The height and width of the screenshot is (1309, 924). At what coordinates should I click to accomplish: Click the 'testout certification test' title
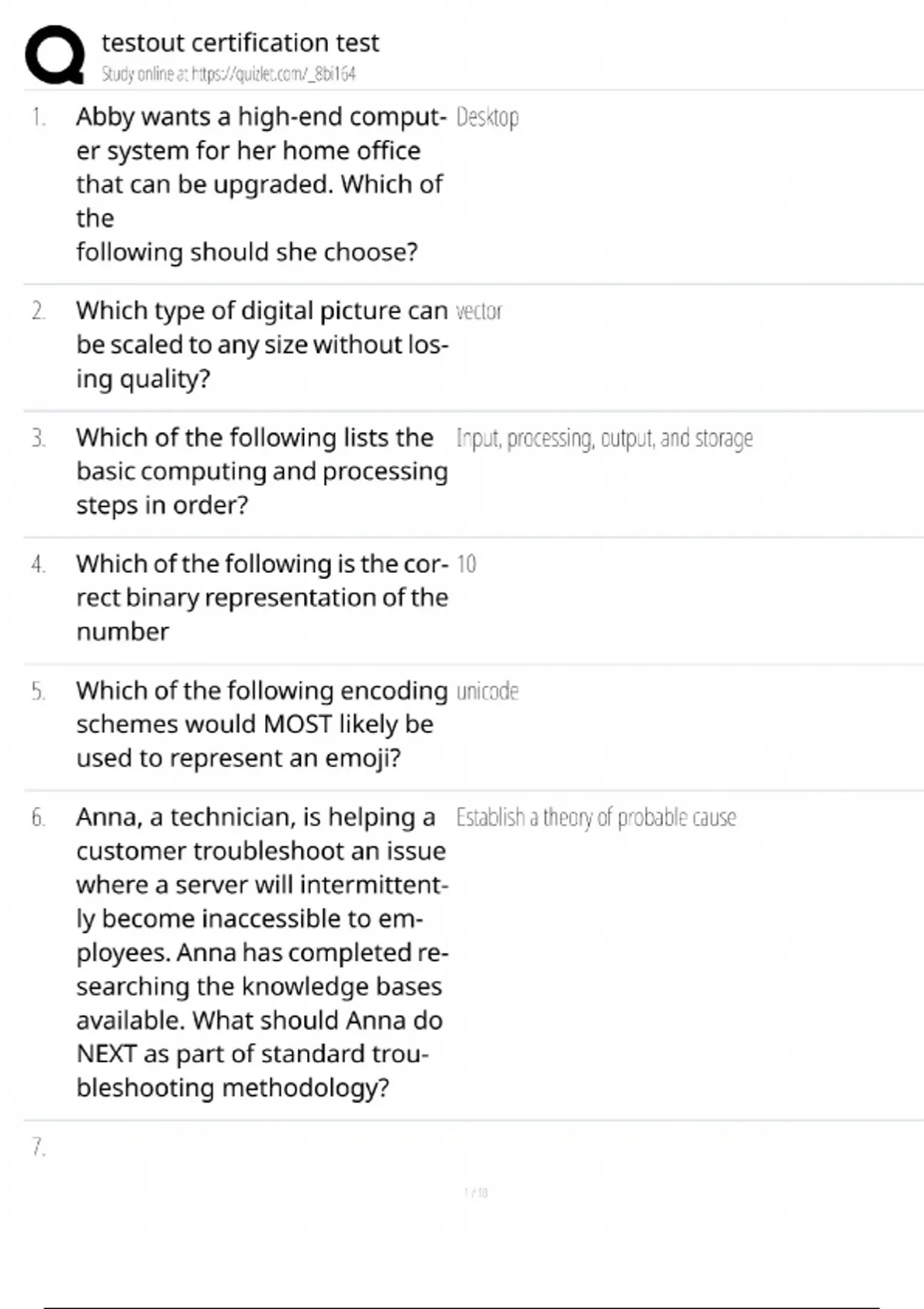[x=240, y=42]
